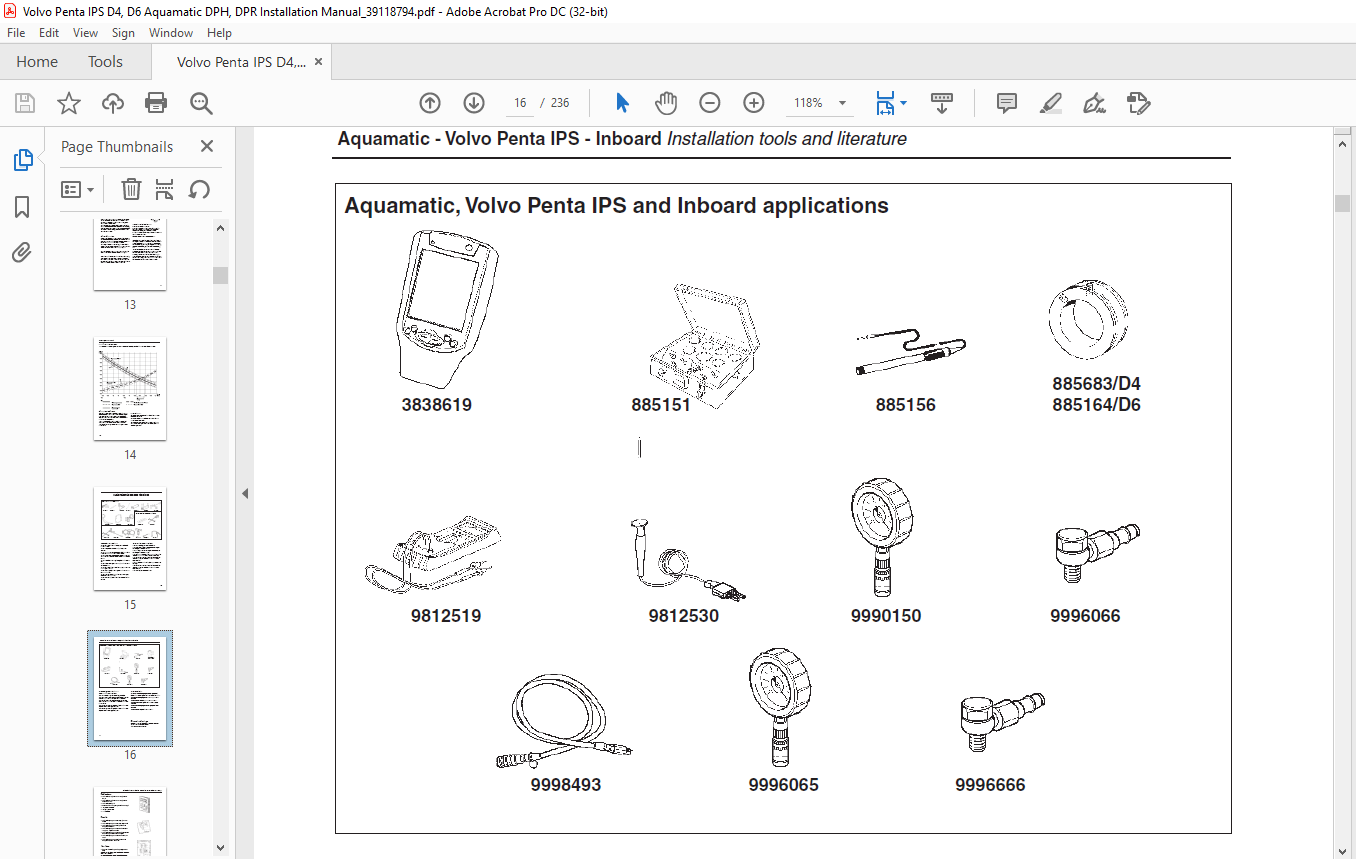Open the Edit menu
The height and width of the screenshot is (859, 1356).
[x=49, y=33]
